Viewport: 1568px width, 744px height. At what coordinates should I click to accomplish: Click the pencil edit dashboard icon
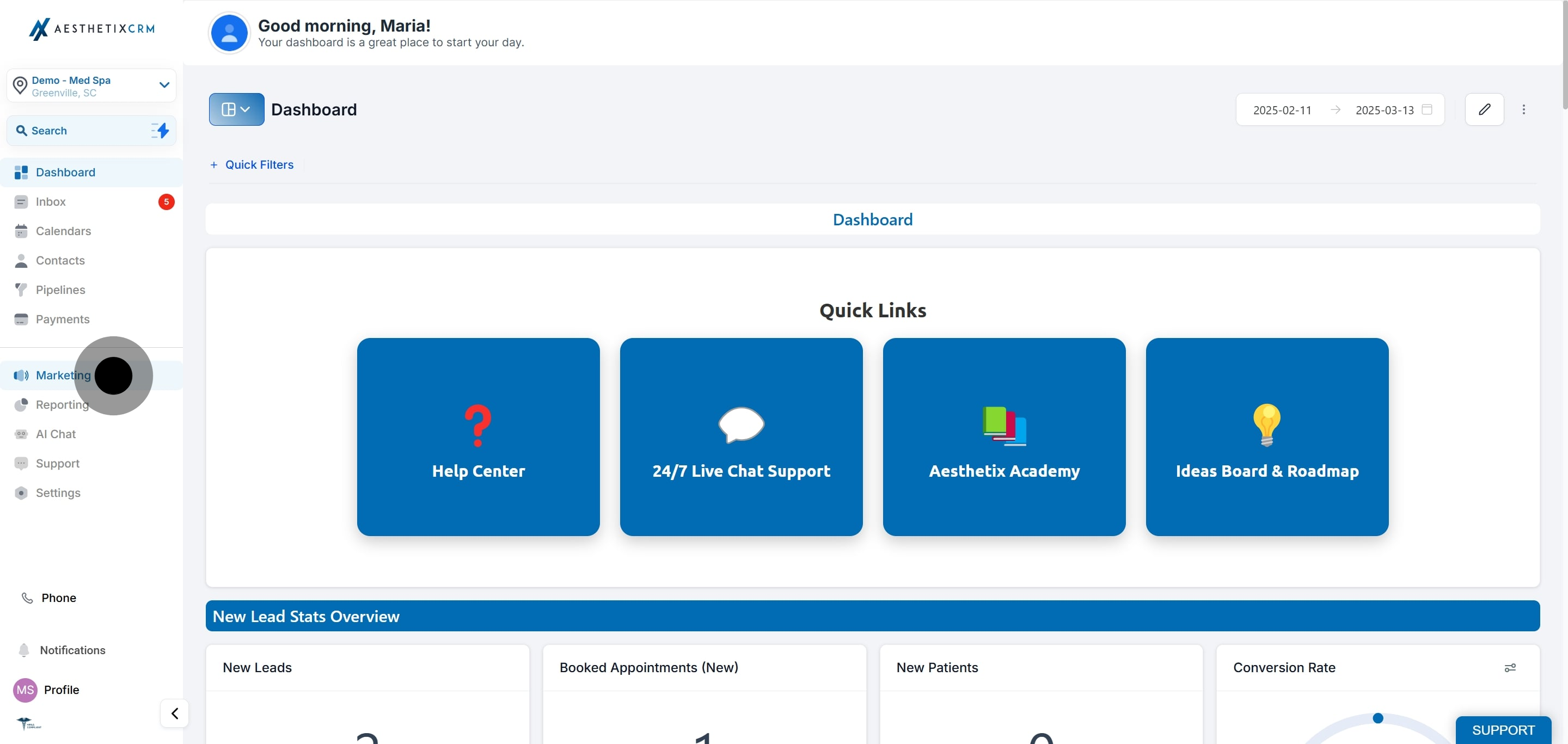(x=1484, y=109)
